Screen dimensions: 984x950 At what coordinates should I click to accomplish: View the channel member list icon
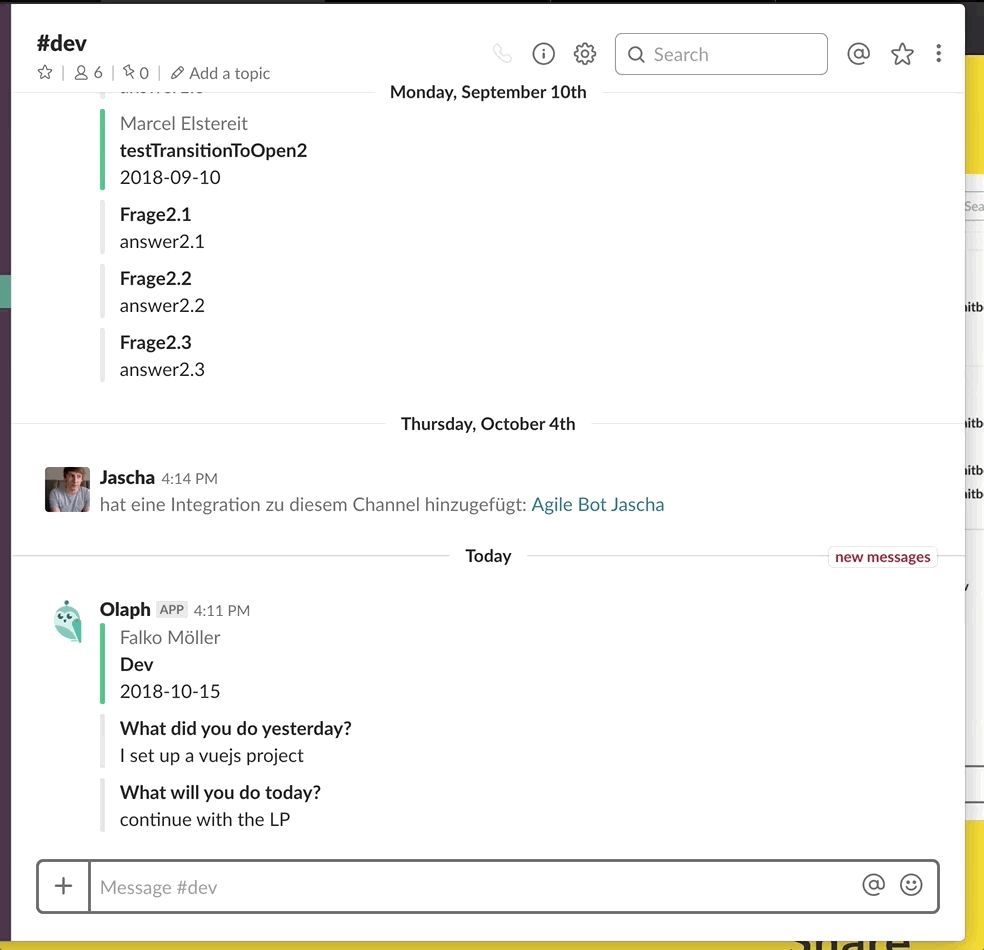86,72
